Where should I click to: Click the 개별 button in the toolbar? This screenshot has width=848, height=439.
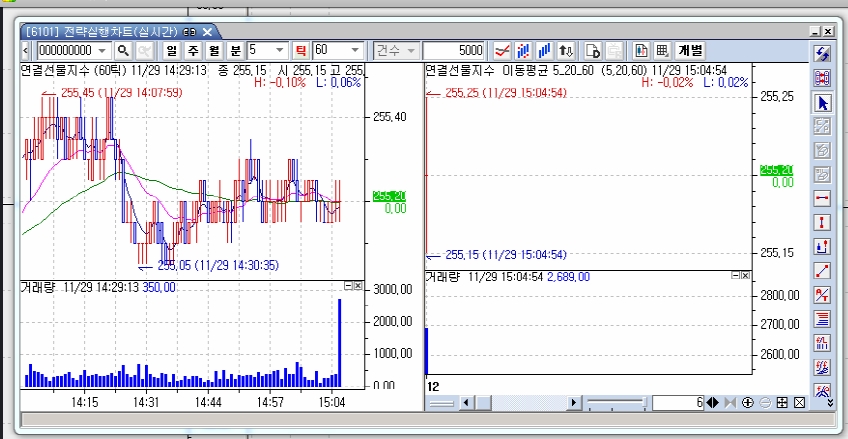pos(690,50)
